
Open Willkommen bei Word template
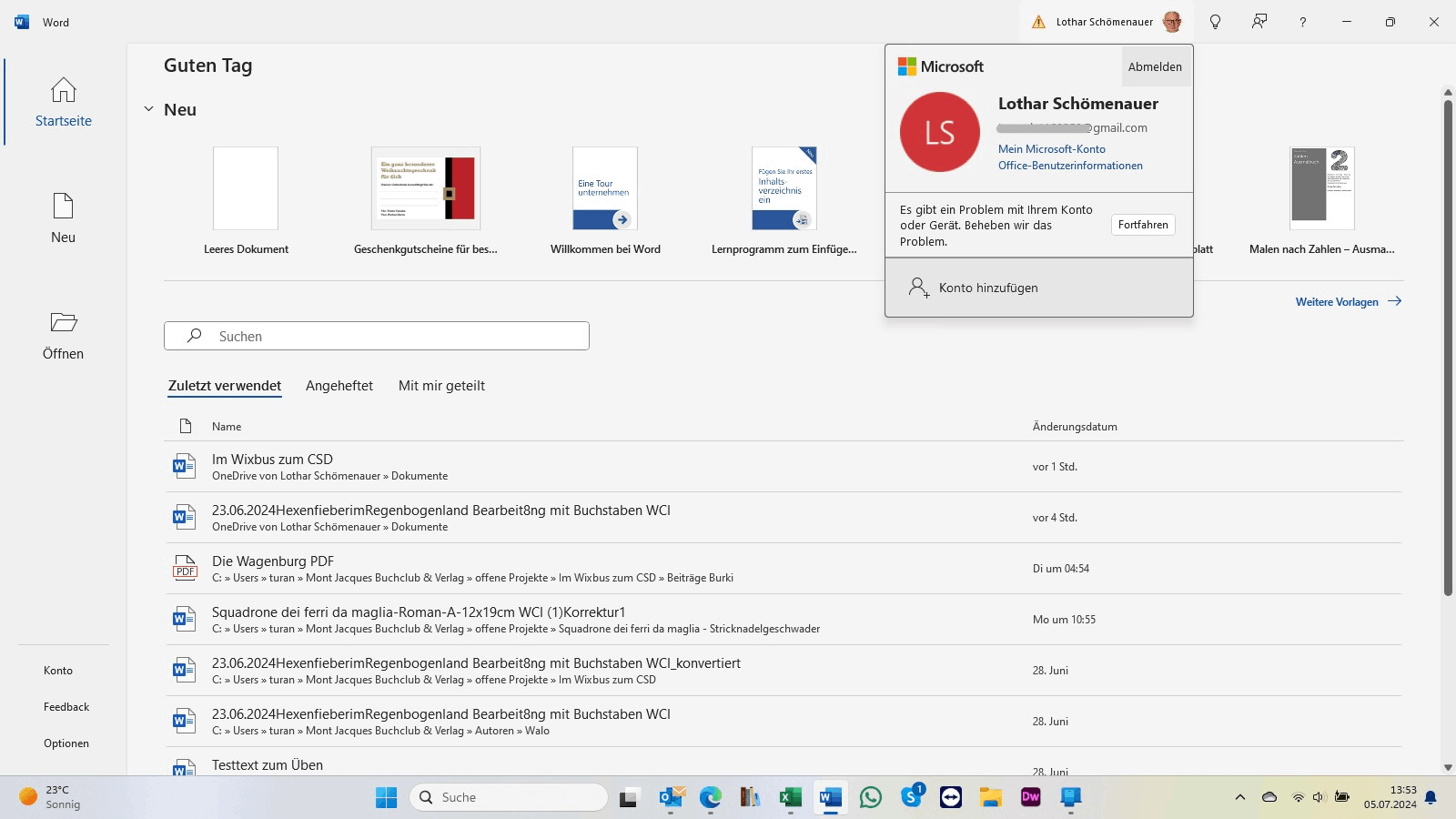point(605,200)
